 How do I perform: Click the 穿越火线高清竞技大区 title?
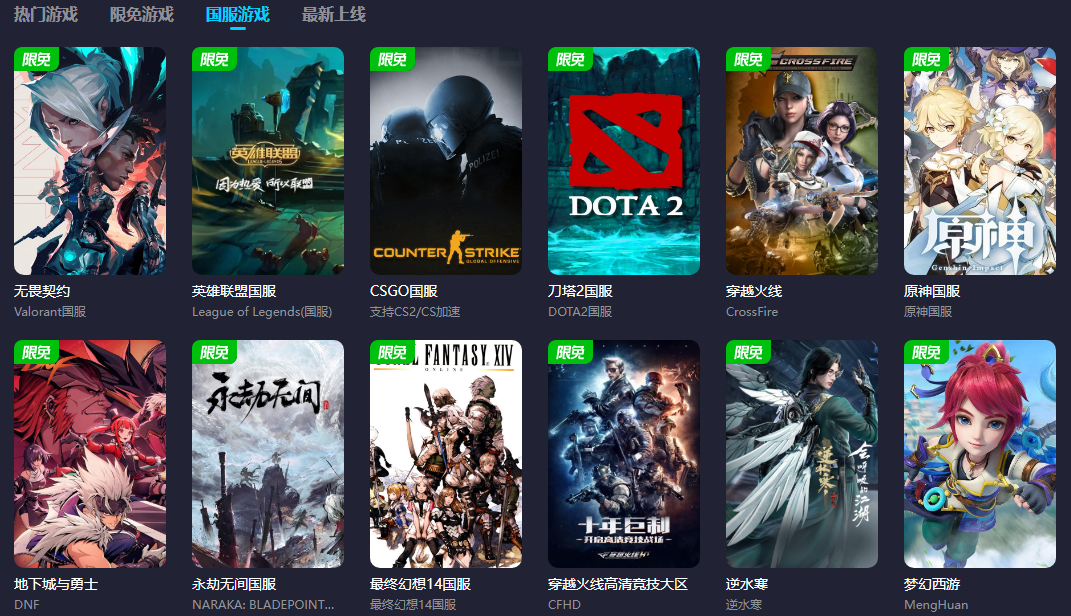pos(617,585)
